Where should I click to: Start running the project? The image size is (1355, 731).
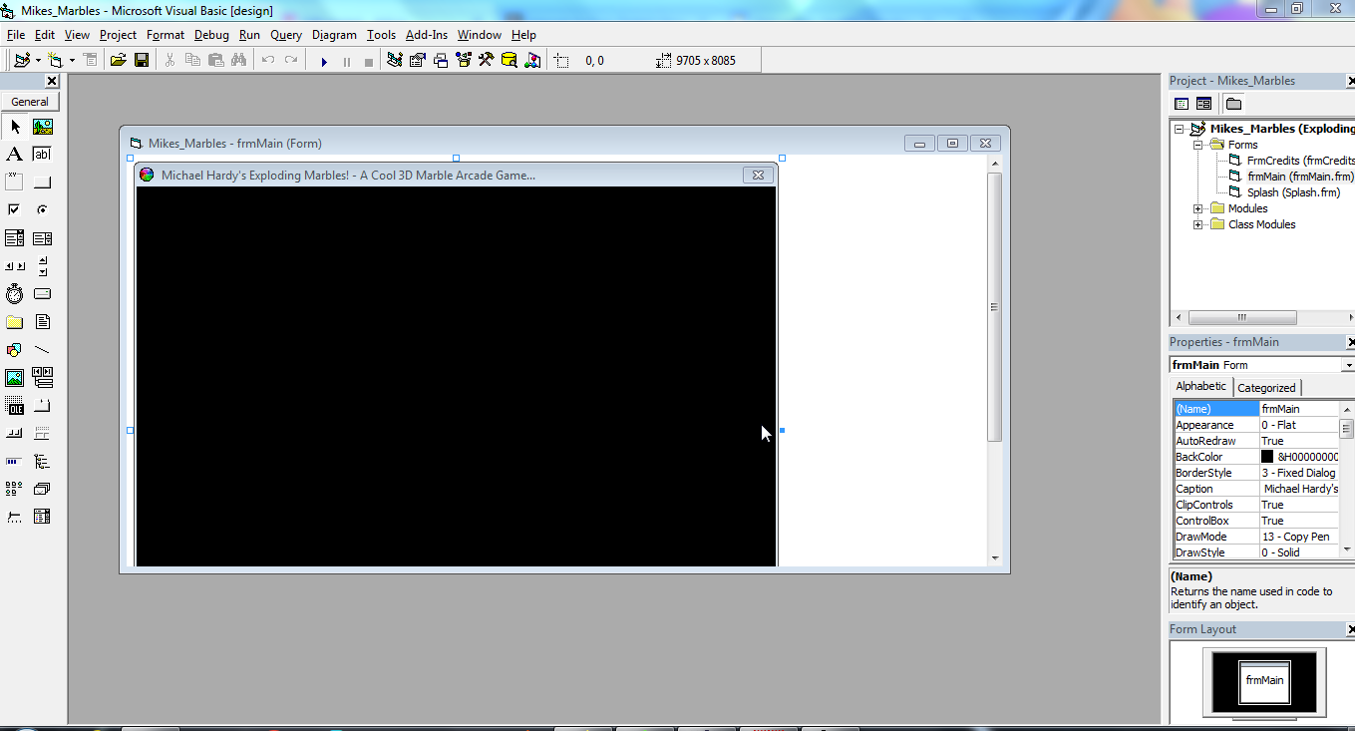coord(323,61)
